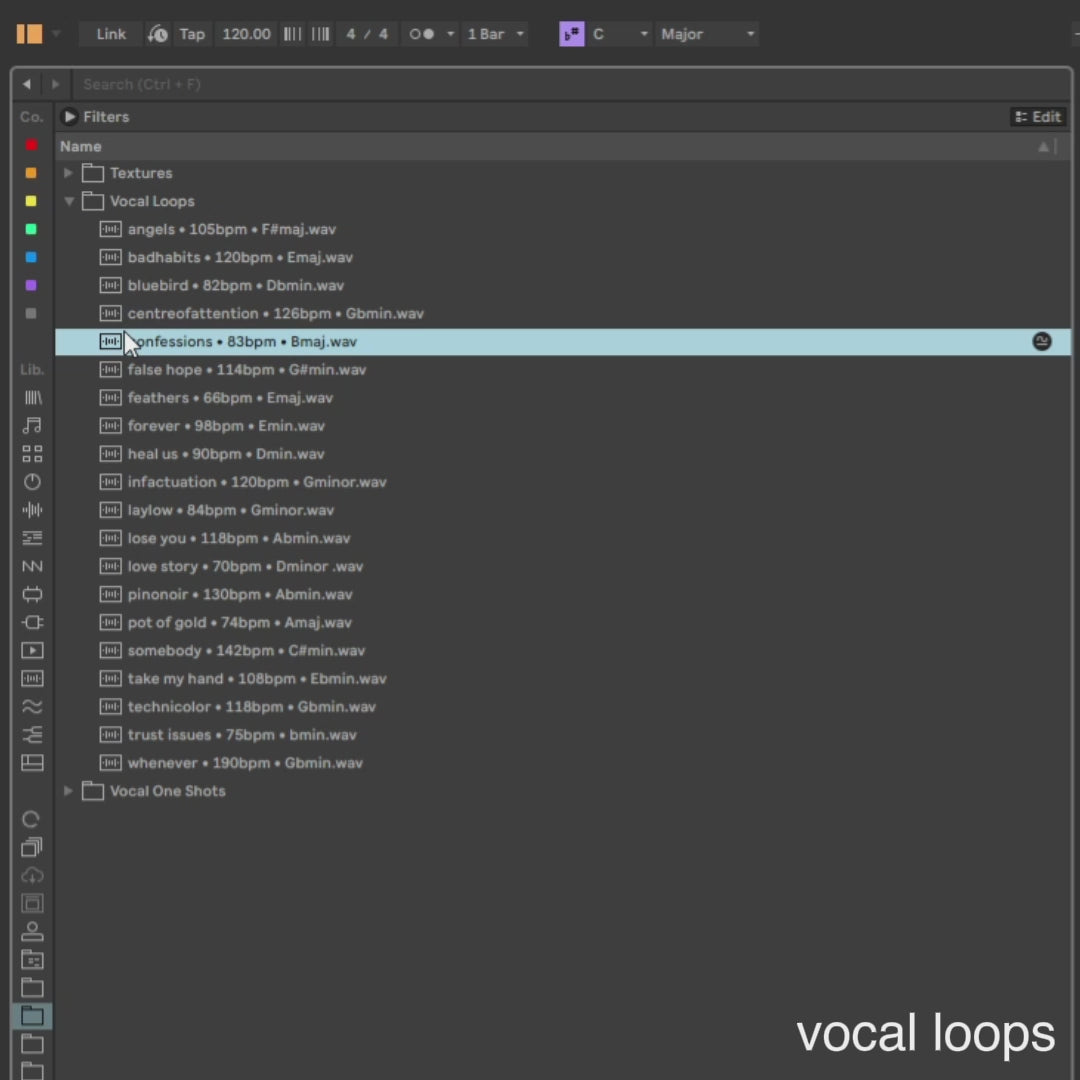The height and width of the screenshot is (1080, 1080).
Task: Toggle the Link button
Action: point(111,34)
